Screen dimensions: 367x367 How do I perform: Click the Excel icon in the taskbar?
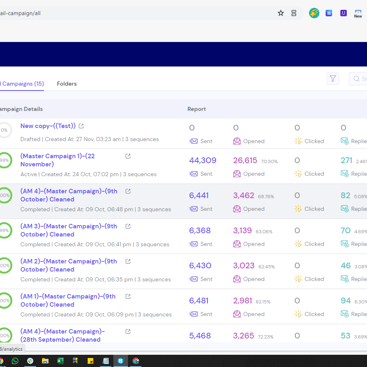tap(60, 361)
